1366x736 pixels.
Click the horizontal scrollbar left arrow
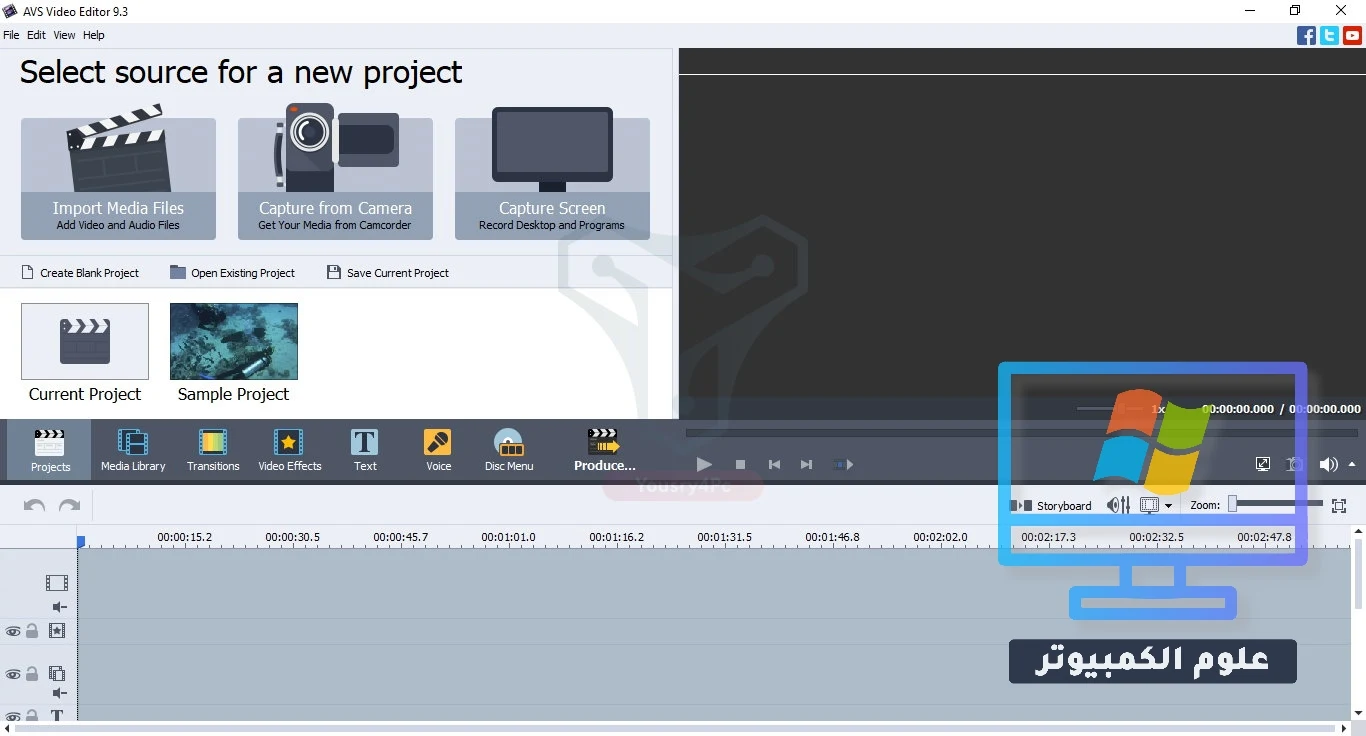(6, 729)
